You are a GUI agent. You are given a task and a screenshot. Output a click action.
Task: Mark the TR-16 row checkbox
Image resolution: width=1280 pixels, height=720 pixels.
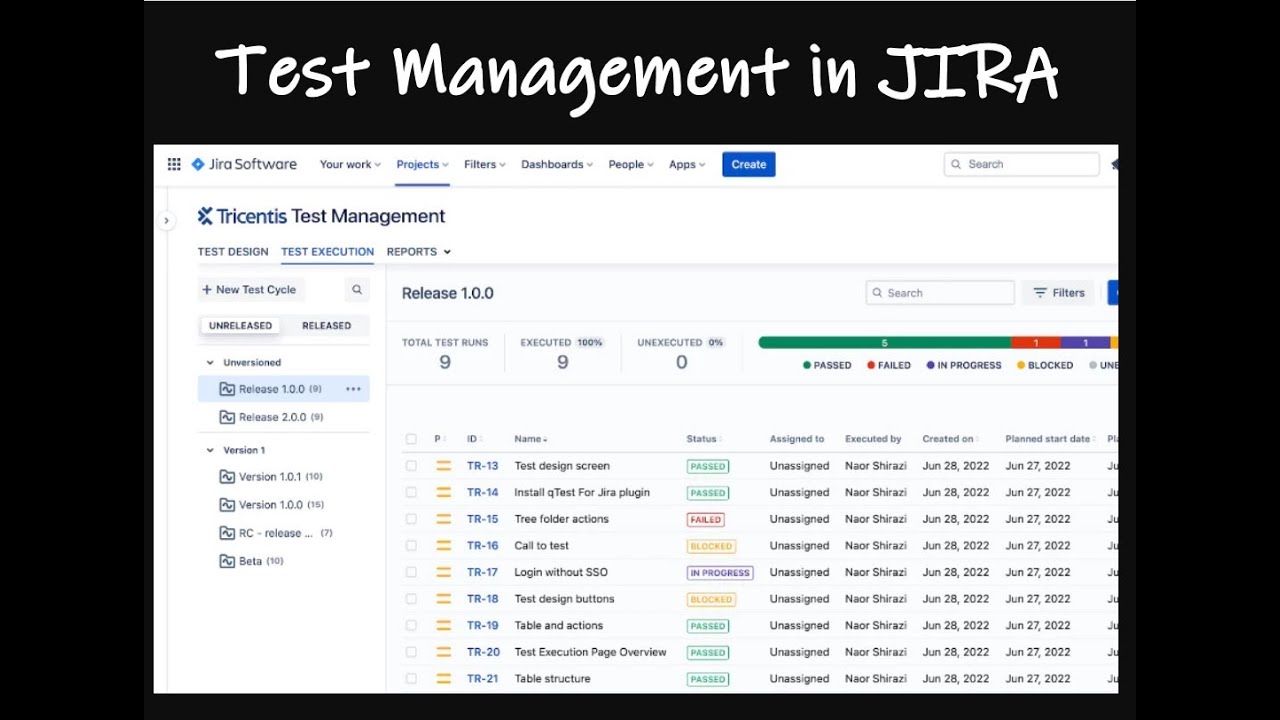click(x=411, y=546)
